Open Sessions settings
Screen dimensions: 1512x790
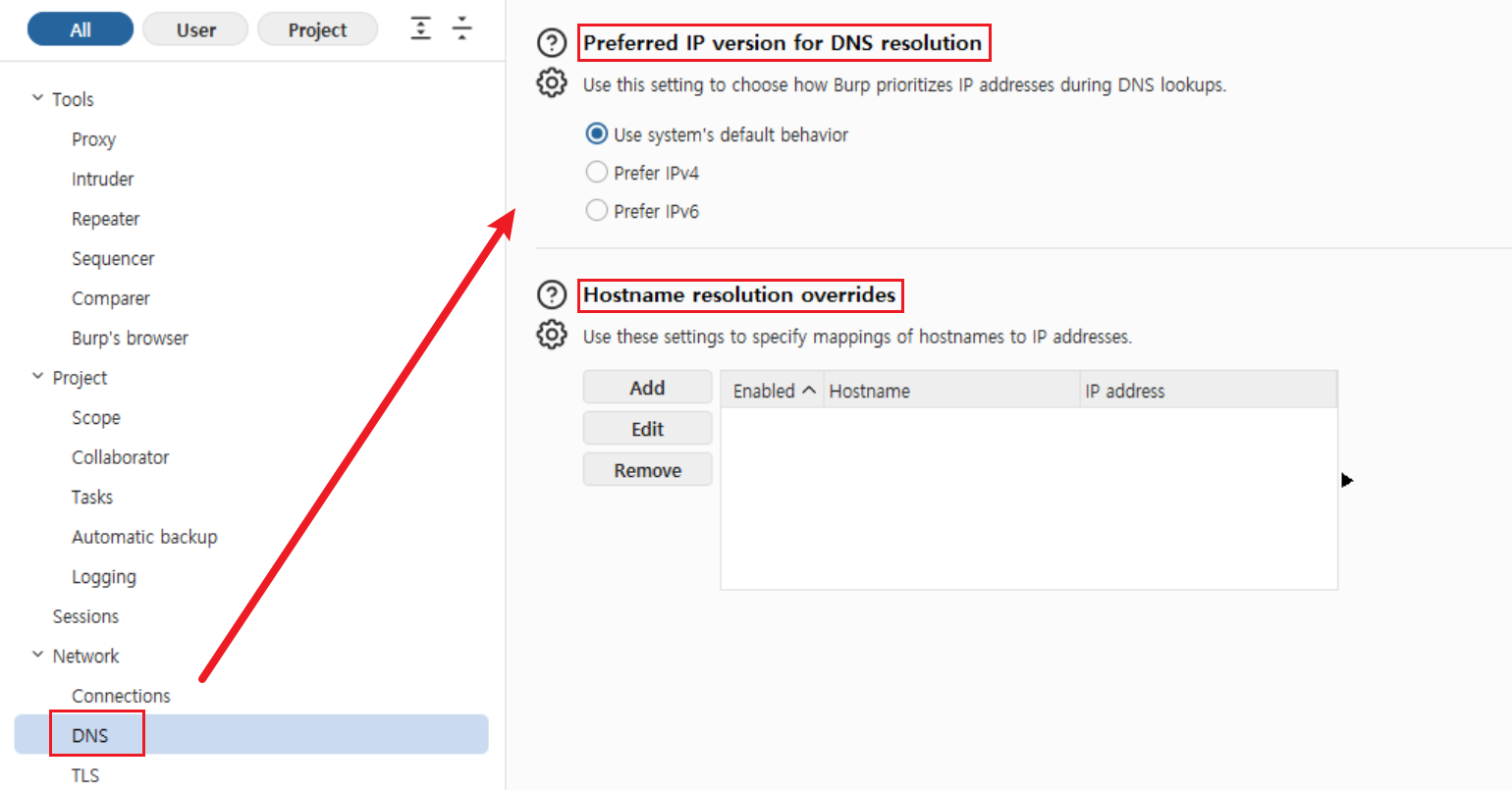(85, 616)
